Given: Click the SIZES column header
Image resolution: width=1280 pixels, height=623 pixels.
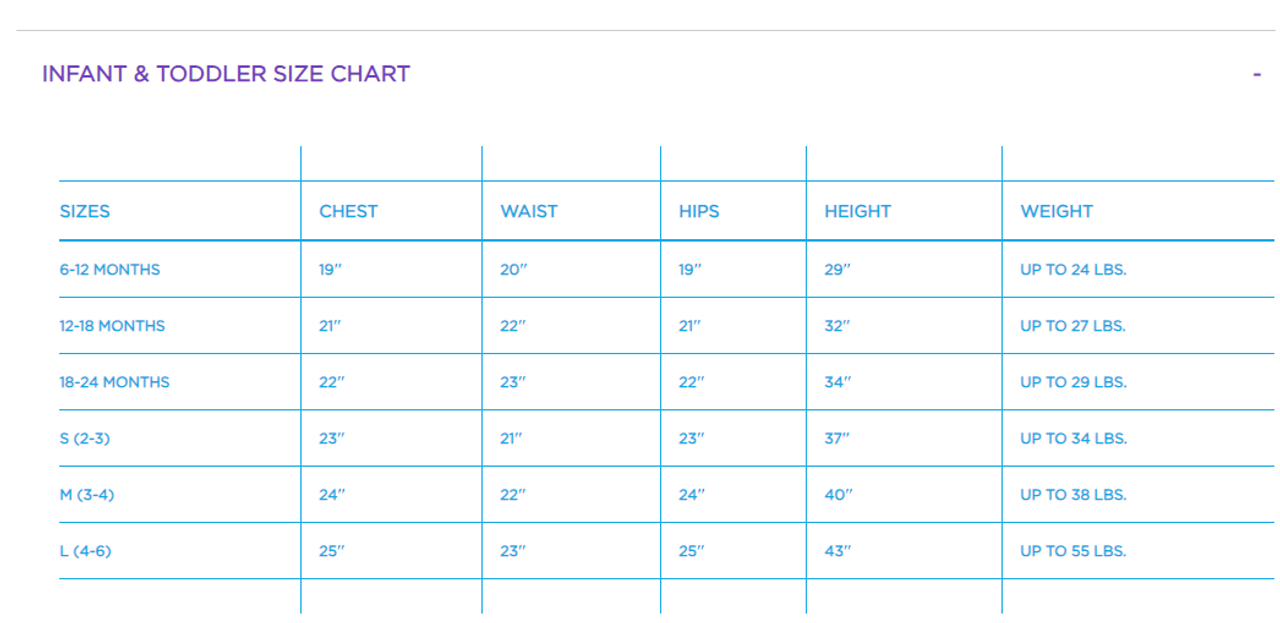Looking at the screenshot, I should pyautogui.click(x=85, y=211).
